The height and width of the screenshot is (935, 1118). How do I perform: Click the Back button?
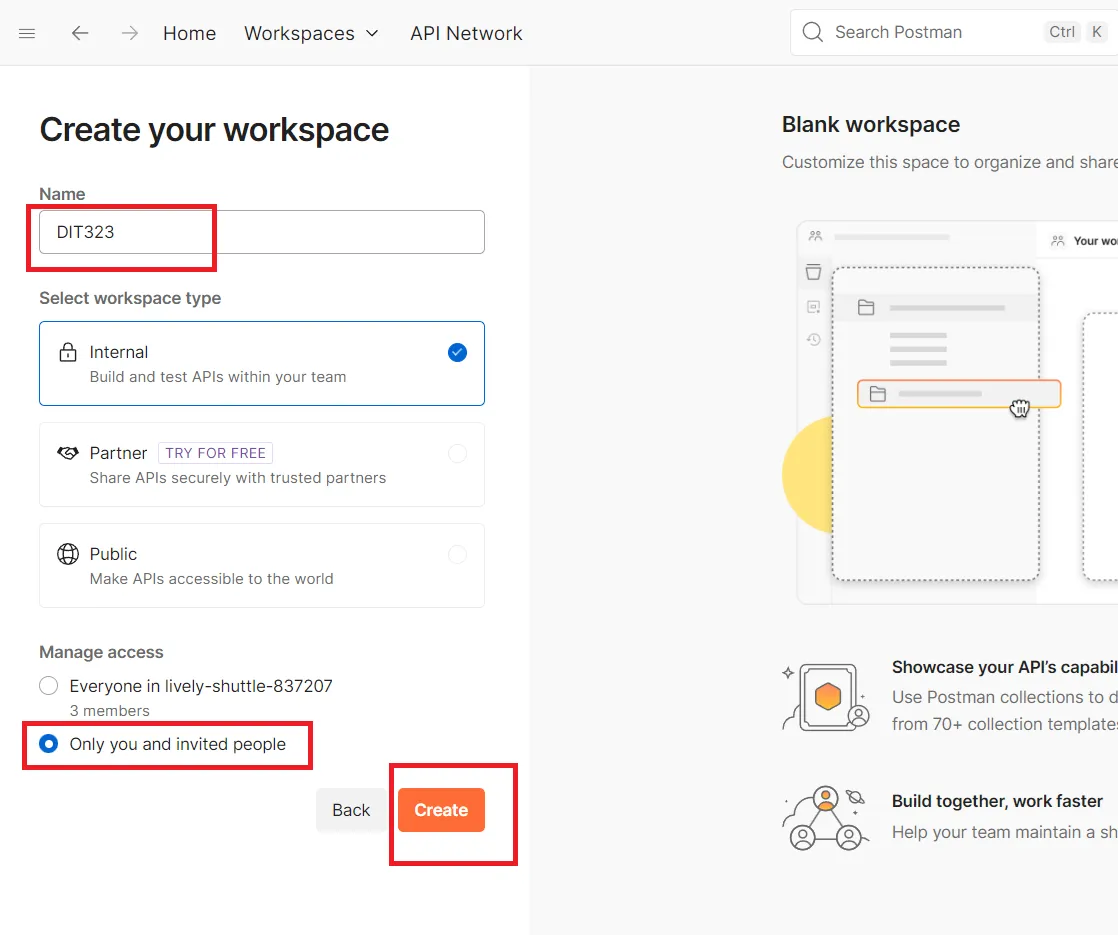click(352, 809)
